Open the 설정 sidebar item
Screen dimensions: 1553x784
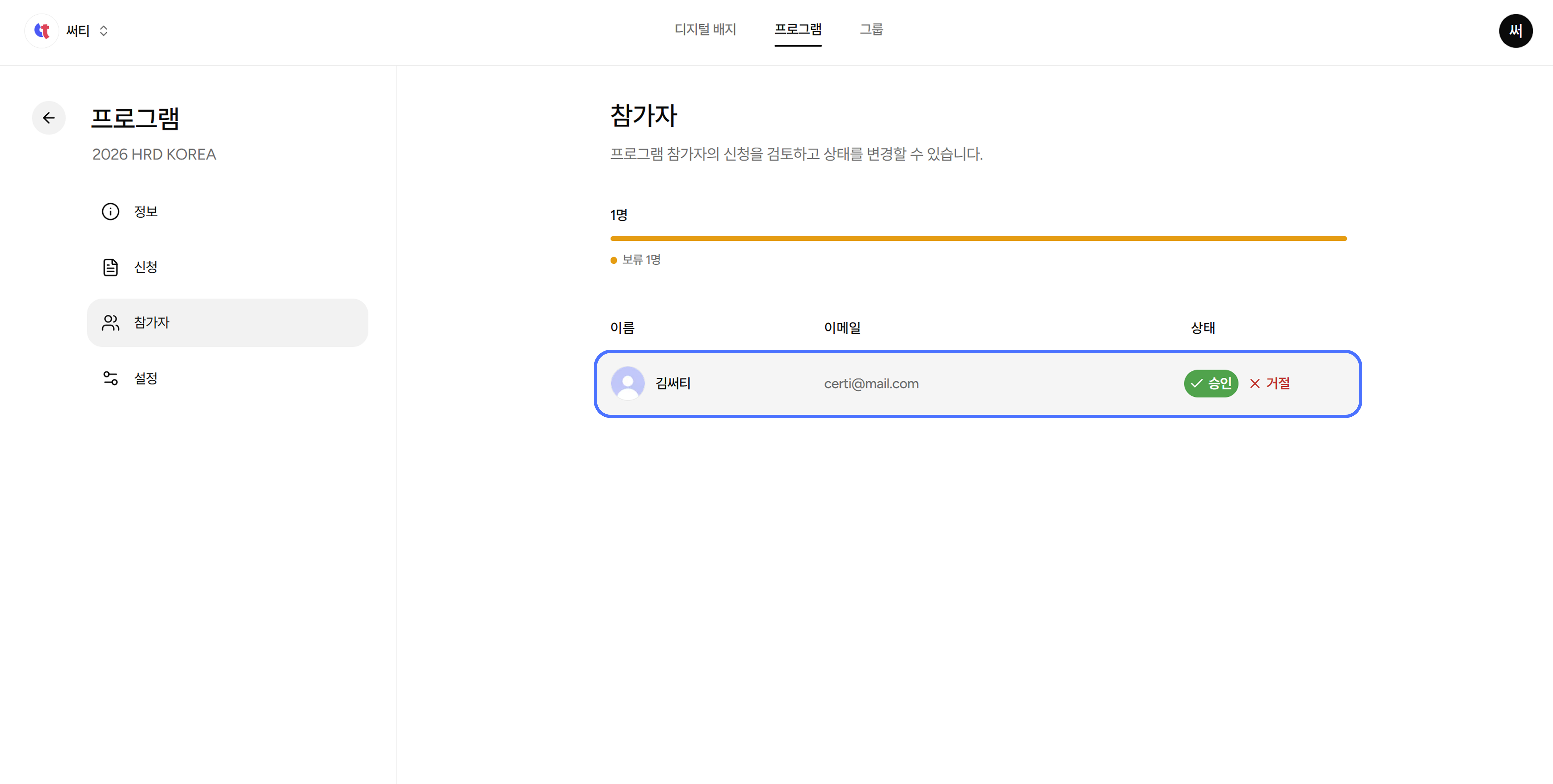click(x=227, y=378)
